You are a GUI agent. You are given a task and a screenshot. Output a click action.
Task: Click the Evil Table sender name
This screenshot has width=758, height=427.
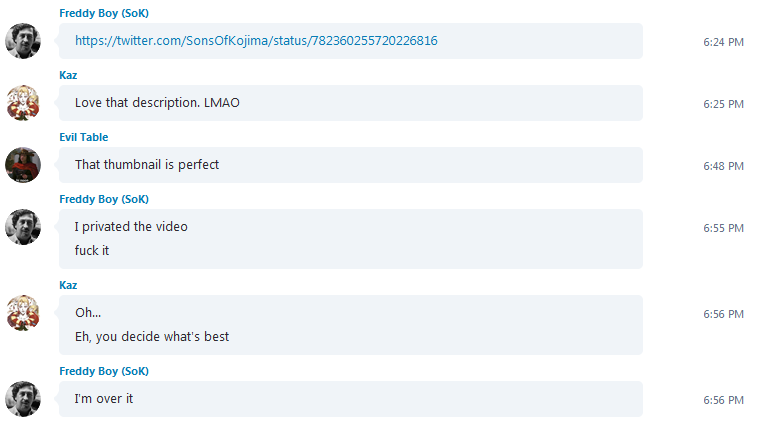(x=84, y=137)
